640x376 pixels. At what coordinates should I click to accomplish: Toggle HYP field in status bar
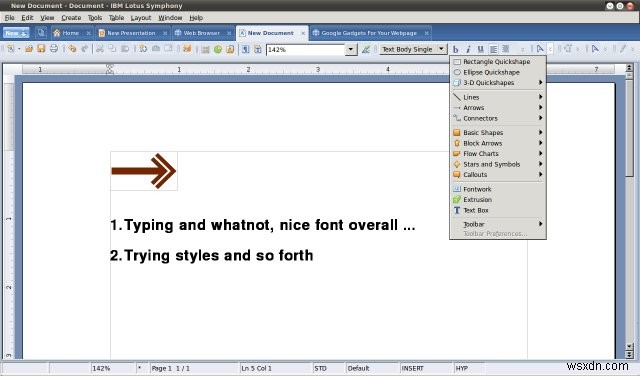[x=462, y=368]
